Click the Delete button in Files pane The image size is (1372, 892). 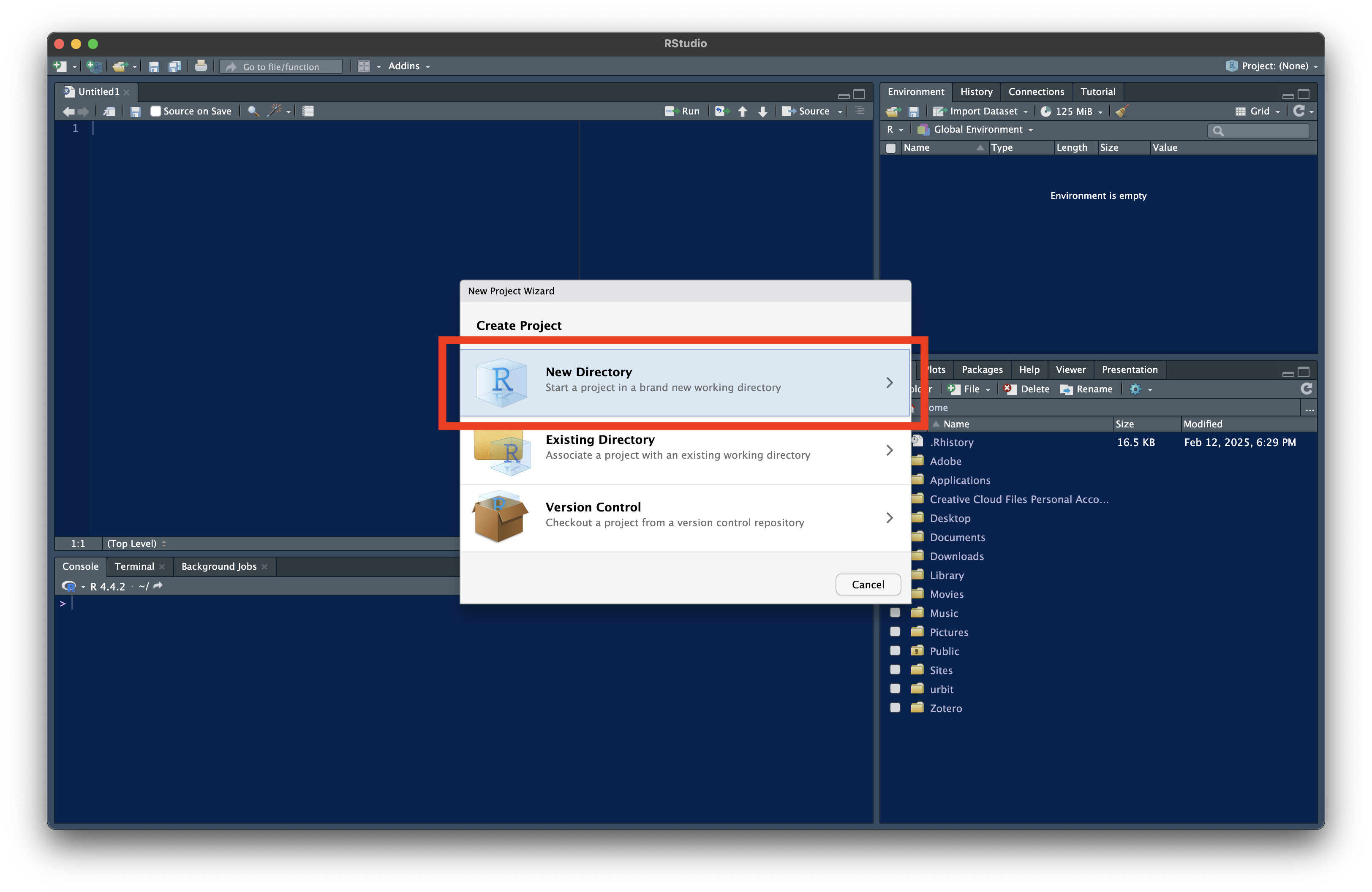tap(1027, 389)
